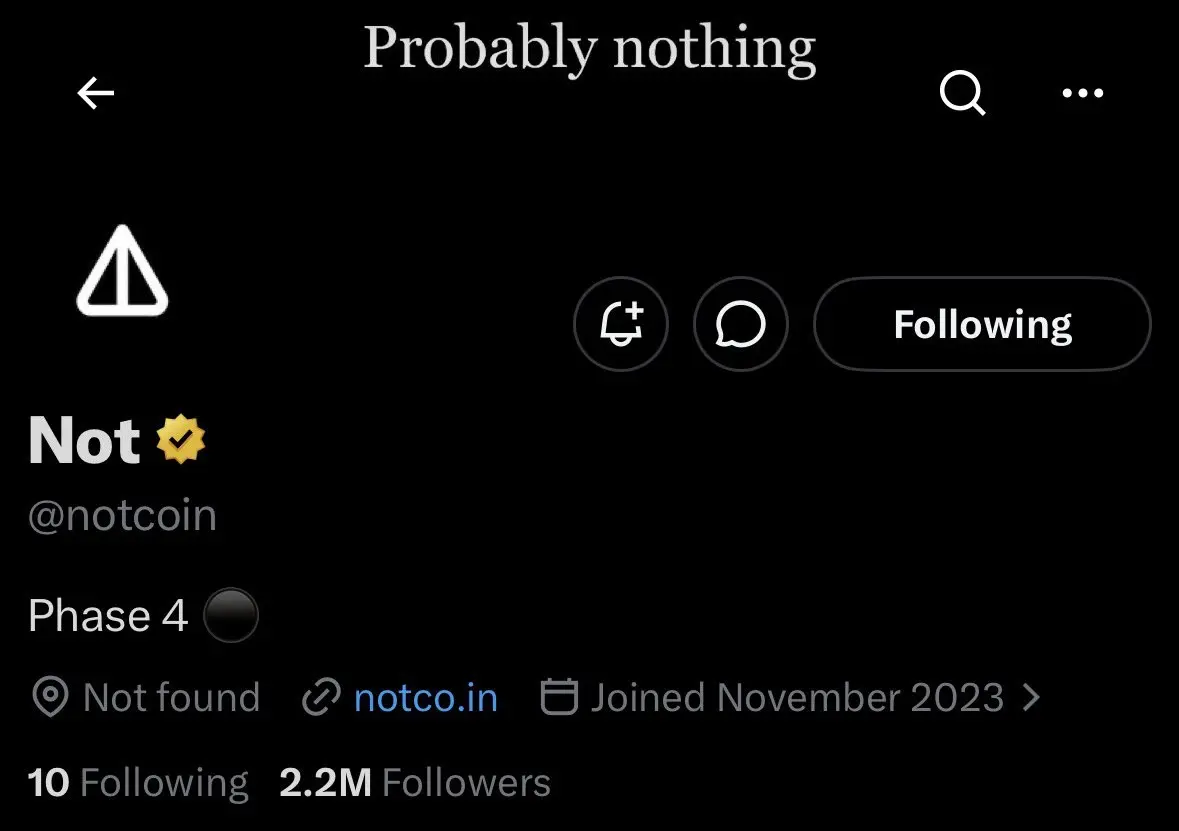This screenshot has height=831, width=1179.
Task: Toggle the Following button
Action: pyautogui.click(x=982, y=324)
